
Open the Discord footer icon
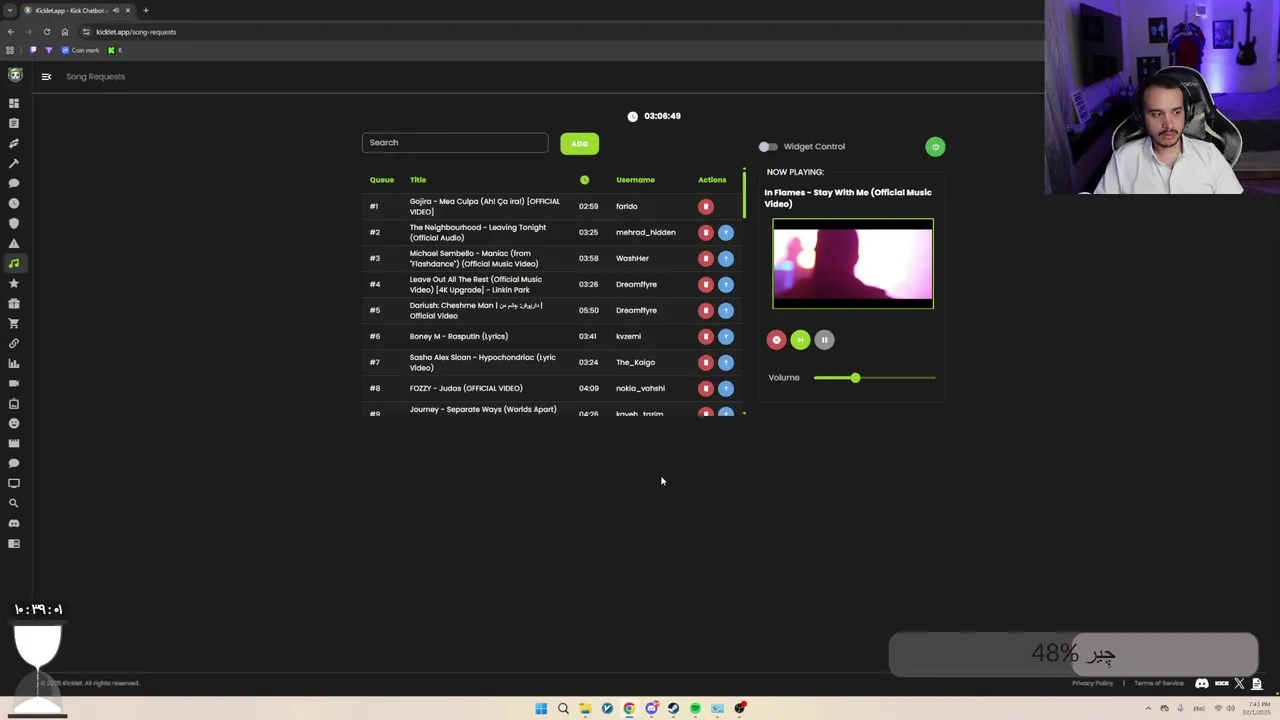tap(1202, 683)
